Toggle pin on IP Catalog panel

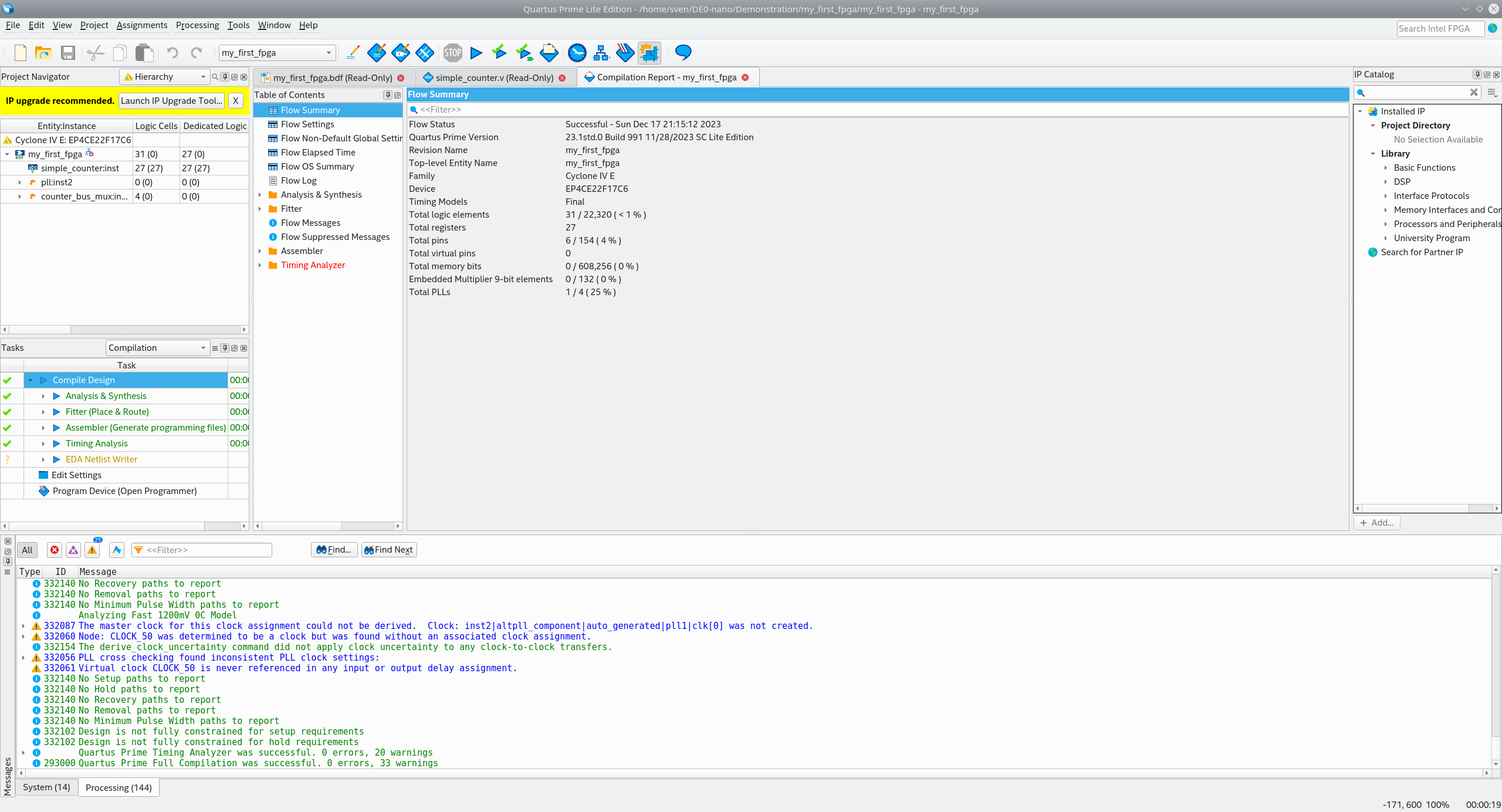1477,75
